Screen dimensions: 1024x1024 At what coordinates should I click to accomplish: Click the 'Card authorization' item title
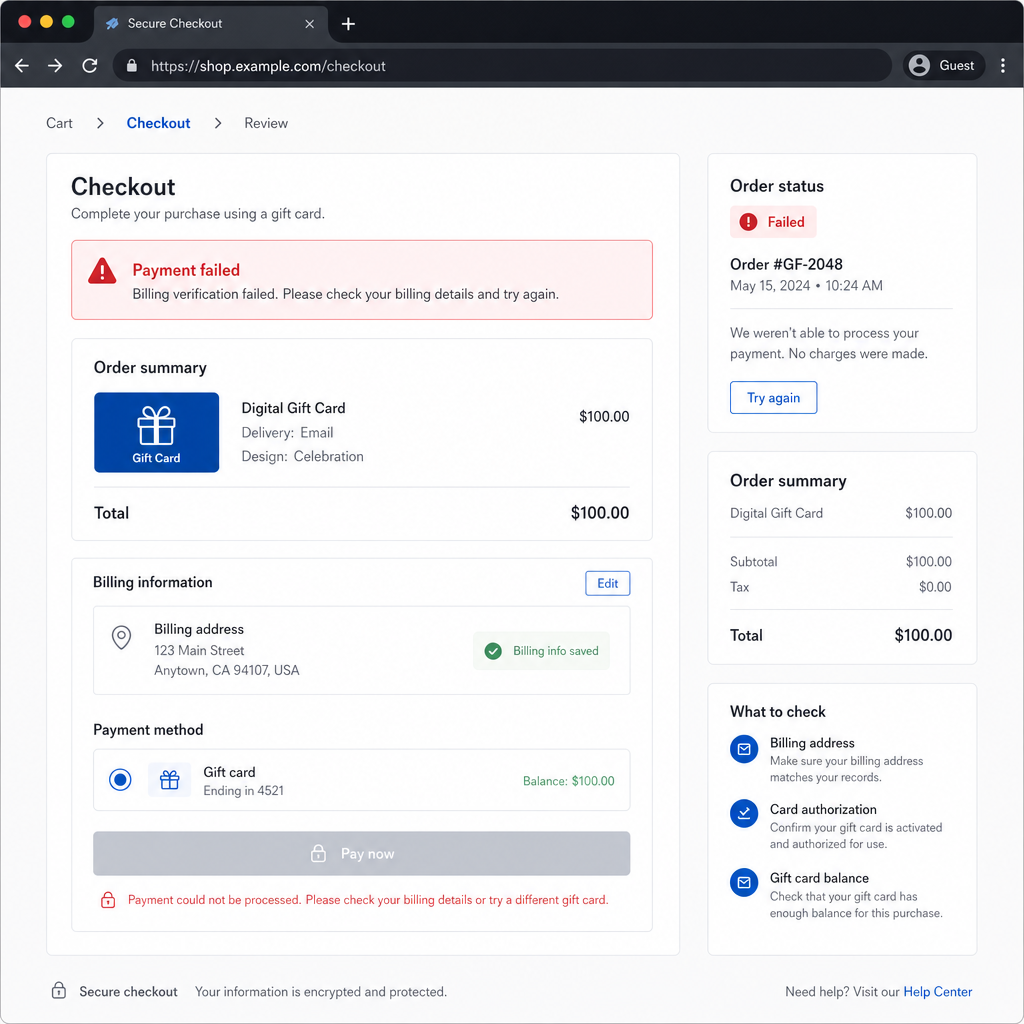[x=823, y=810]
